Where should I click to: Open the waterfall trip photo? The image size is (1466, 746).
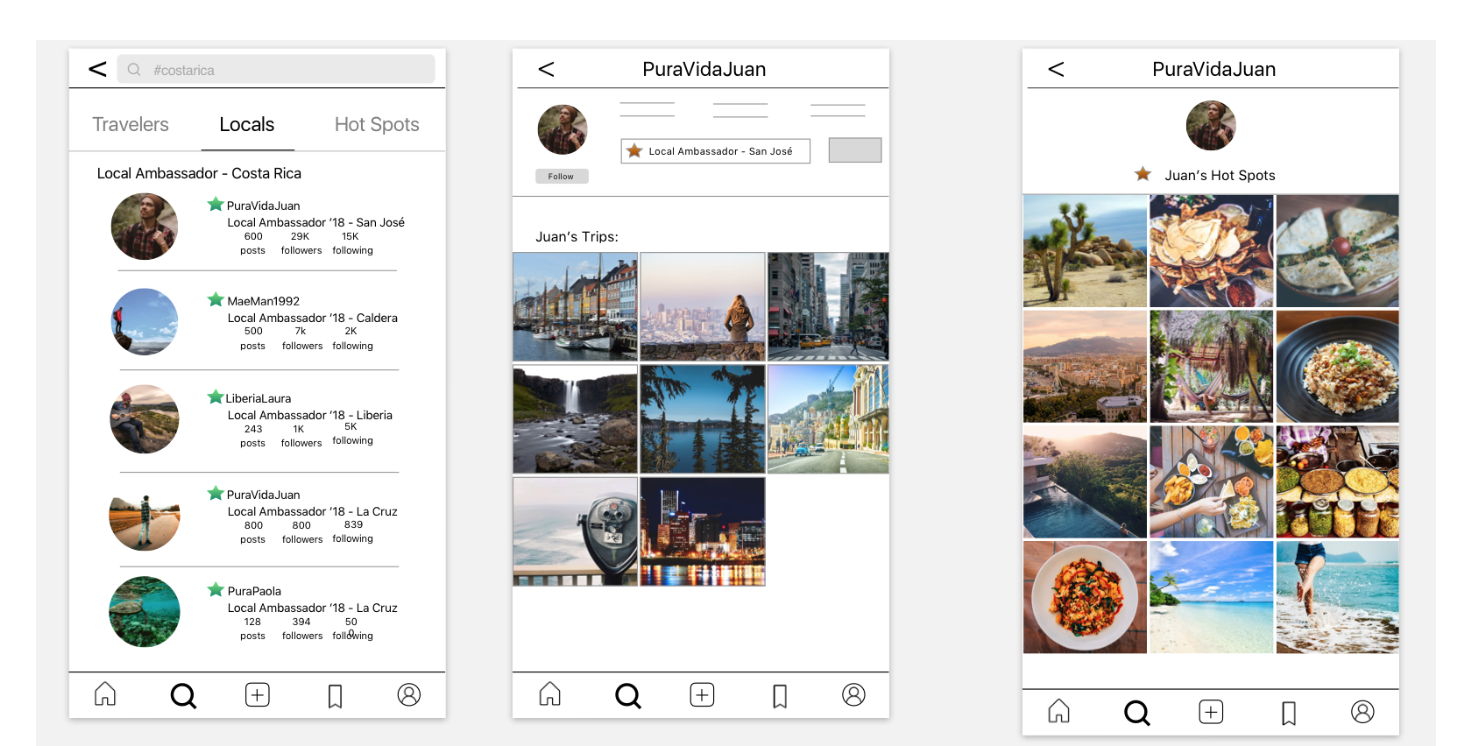click(575, 419)
